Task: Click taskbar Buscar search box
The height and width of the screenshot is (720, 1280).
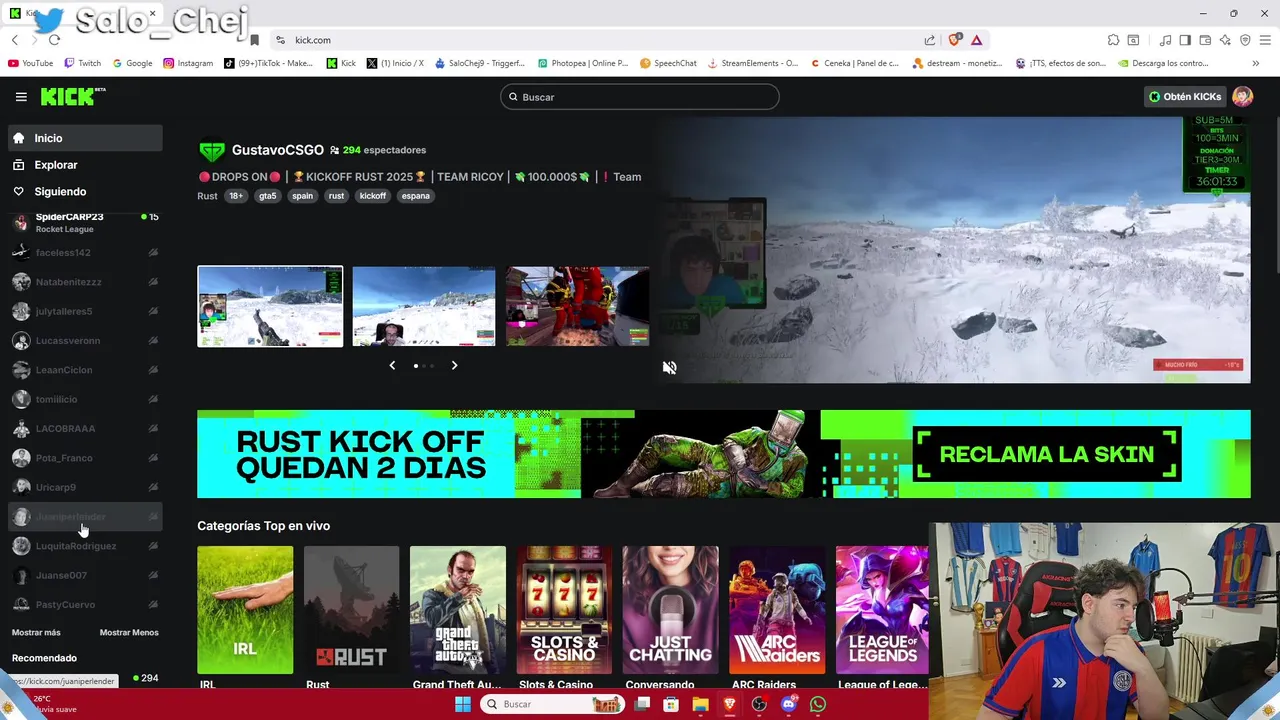Action: pos(551,704)
